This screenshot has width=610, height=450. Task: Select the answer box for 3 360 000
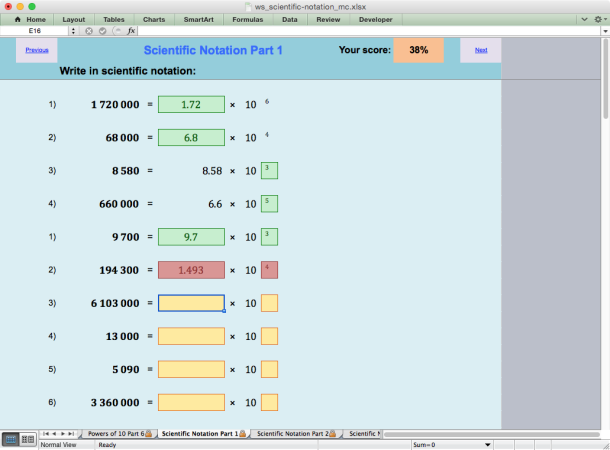click(191, 402)
